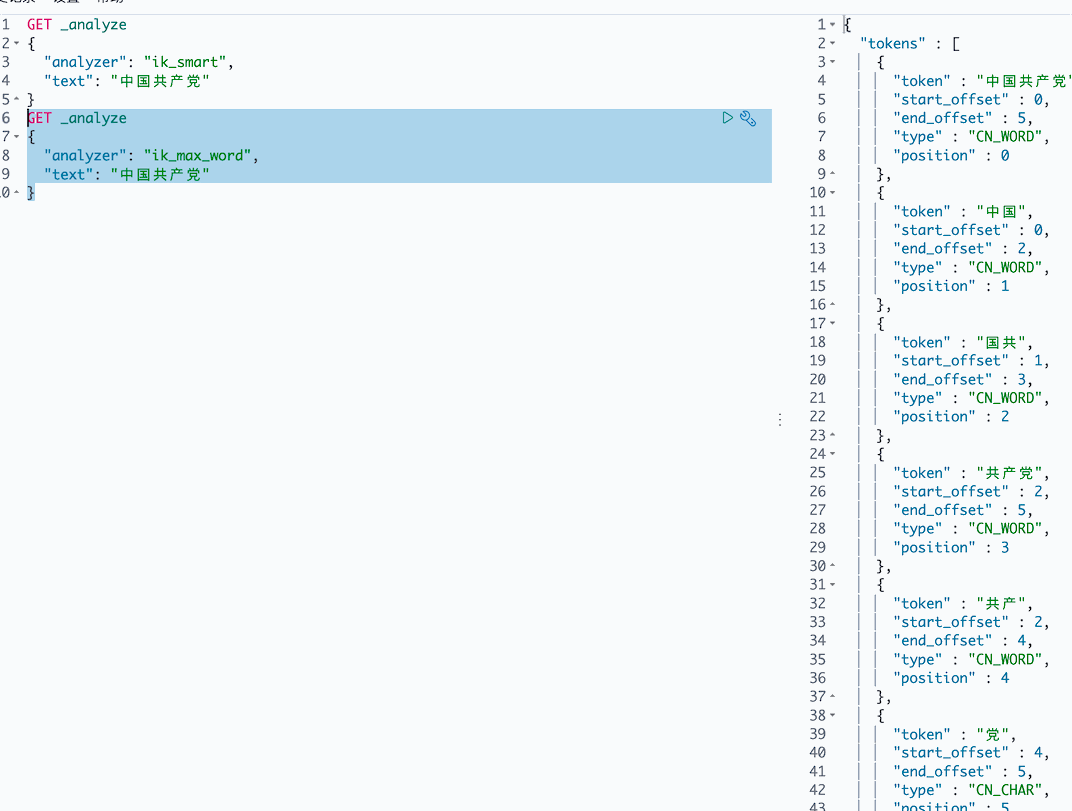This screenshot has width=1072, height=811.
Task: Click "type" : "CN_WORD" on response line 14
Action: tap(971, 267)
